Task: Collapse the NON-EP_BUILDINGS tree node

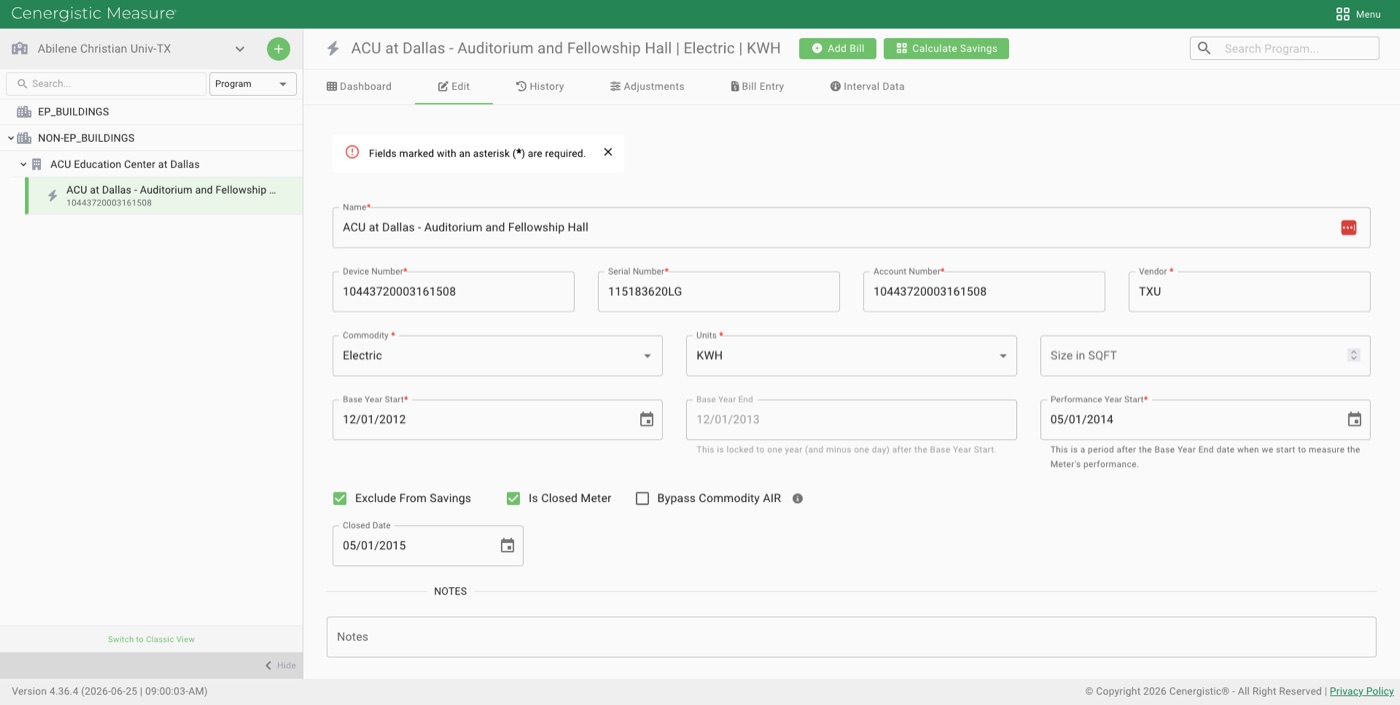Action: pos(11,138)
